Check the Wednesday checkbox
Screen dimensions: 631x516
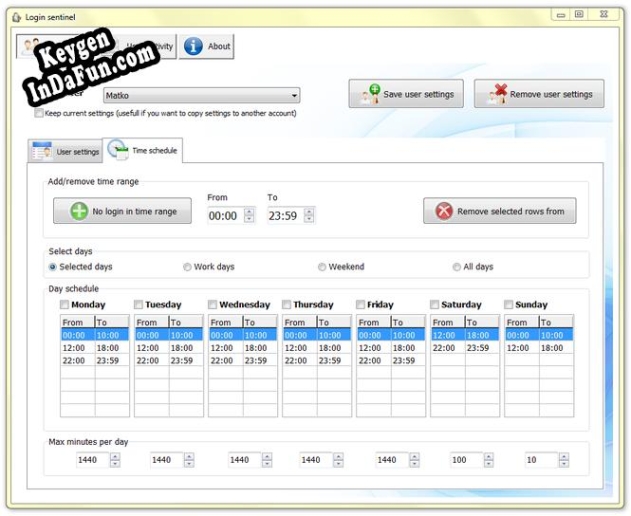click(x=212, y=305)
